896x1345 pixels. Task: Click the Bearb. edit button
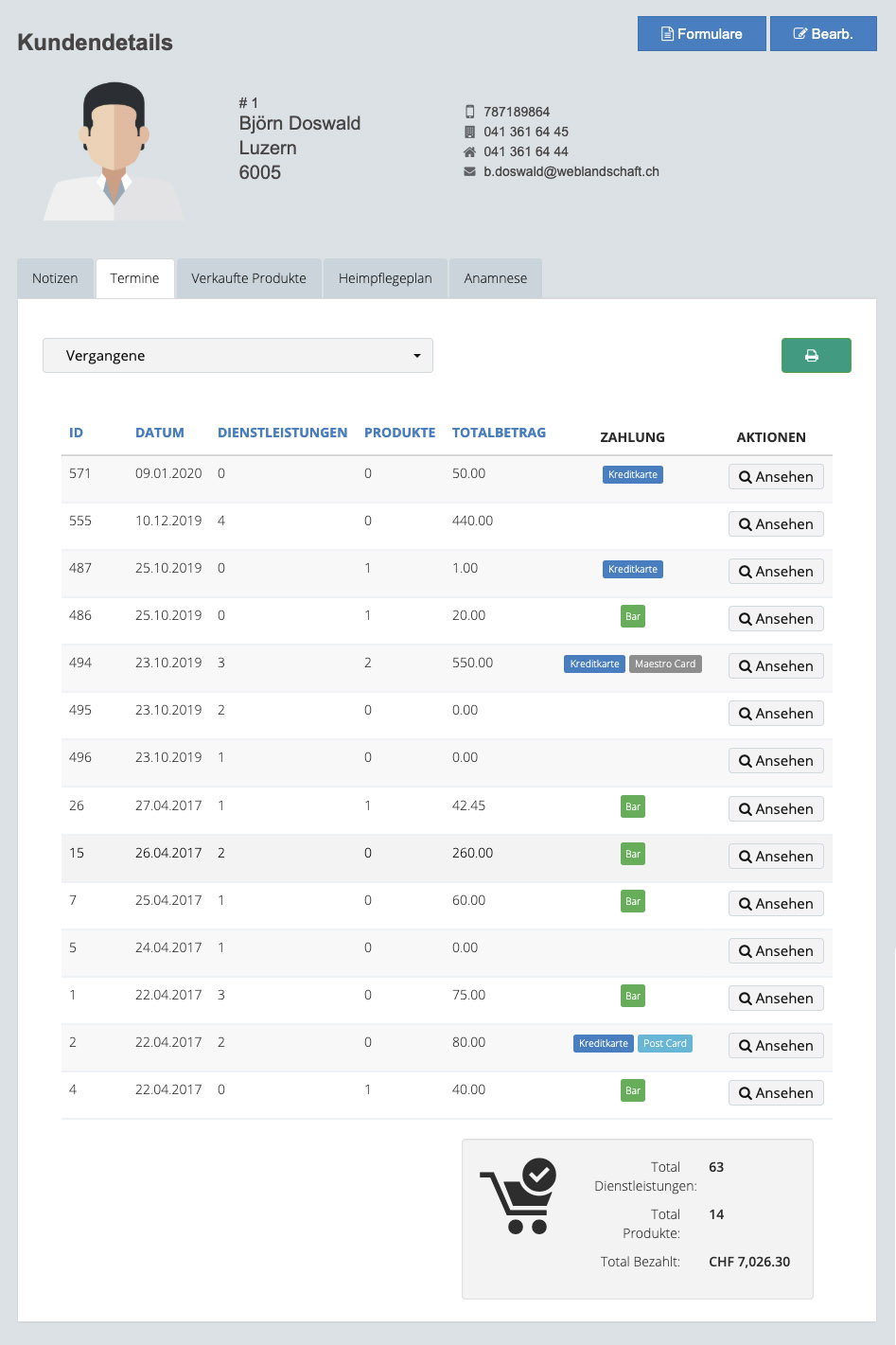[822, 34]
